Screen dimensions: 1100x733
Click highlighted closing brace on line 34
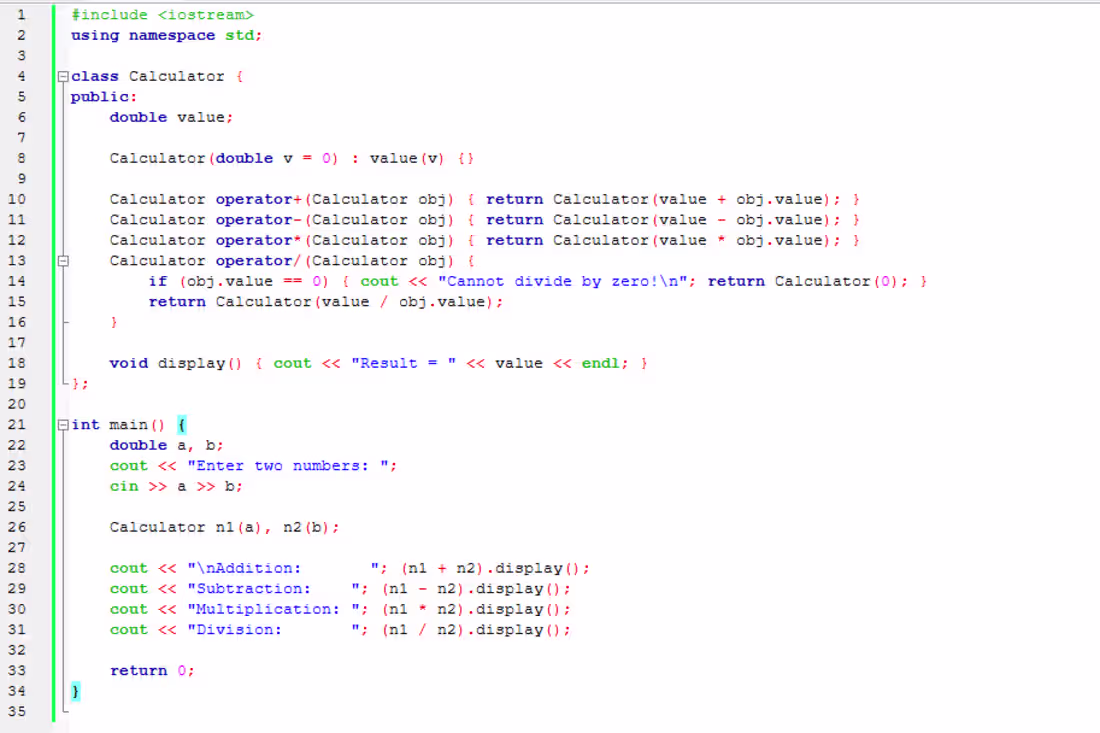76,692
